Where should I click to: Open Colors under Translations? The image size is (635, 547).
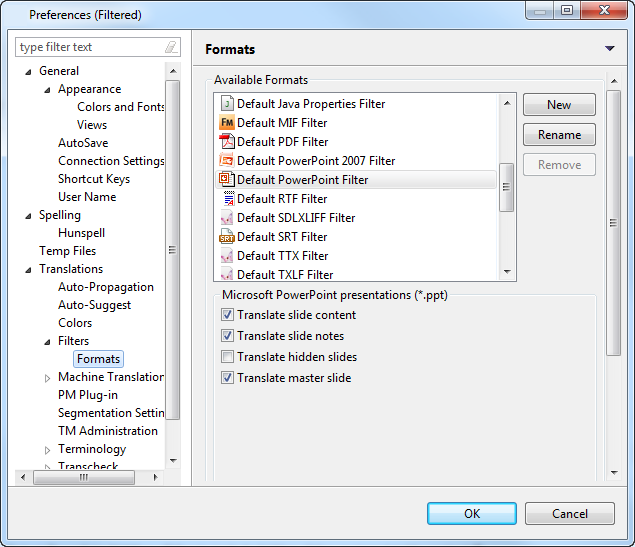(x=75, y=323)
